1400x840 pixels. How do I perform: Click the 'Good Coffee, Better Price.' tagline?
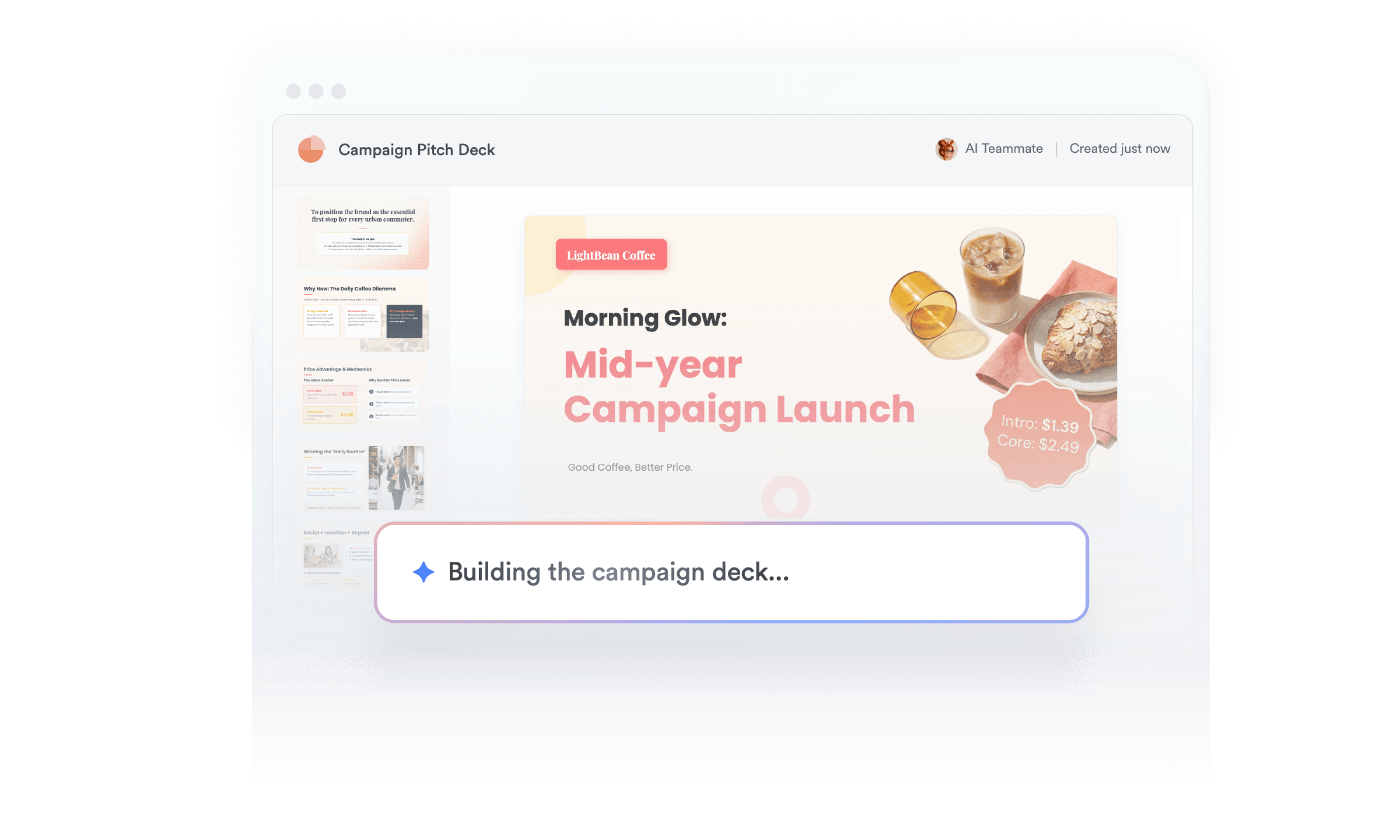(630, 467)
